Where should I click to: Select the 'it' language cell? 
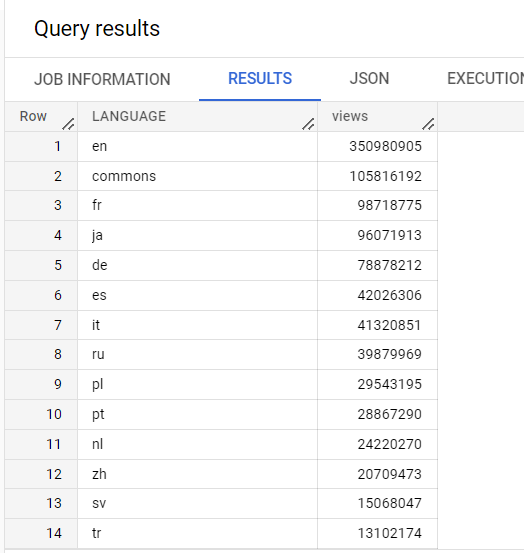[x=197, y=325]
